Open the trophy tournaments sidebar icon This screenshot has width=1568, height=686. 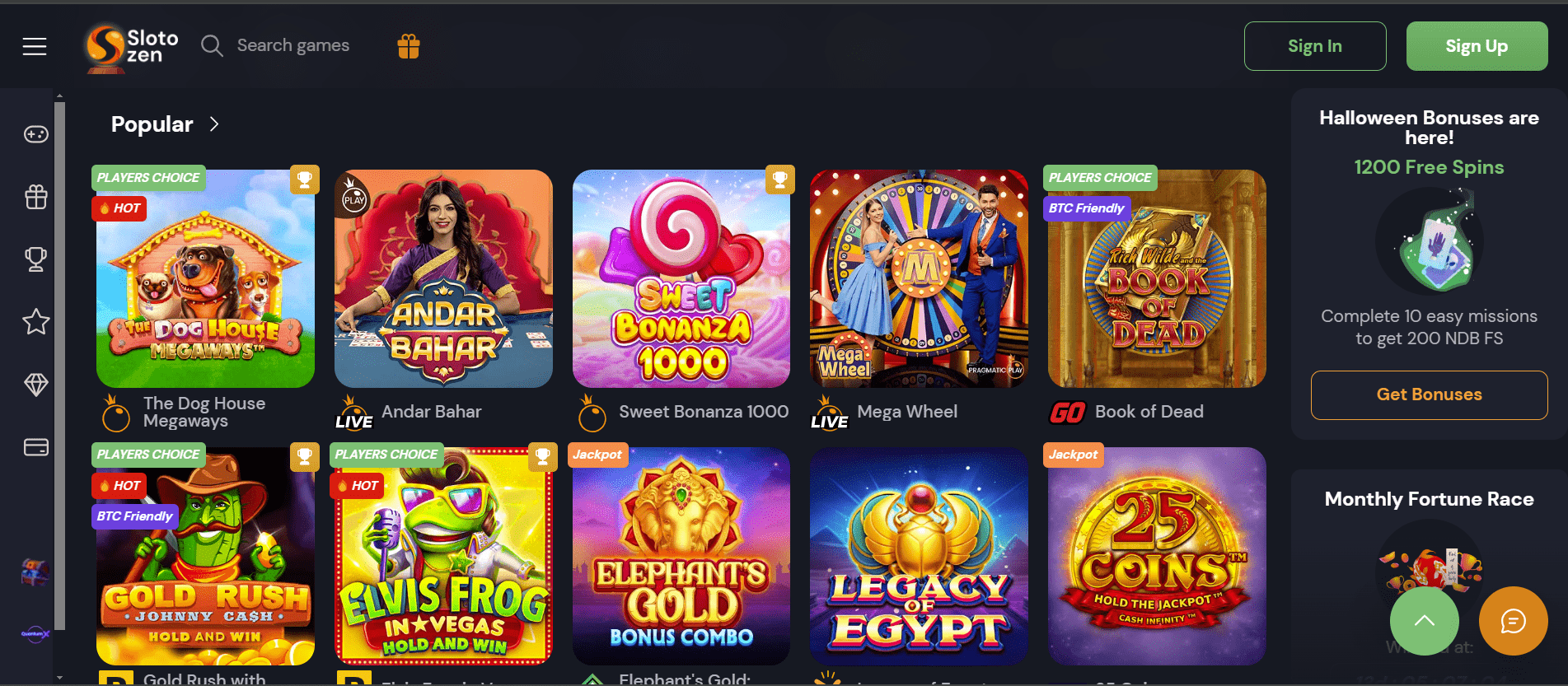tap(35, 259)
